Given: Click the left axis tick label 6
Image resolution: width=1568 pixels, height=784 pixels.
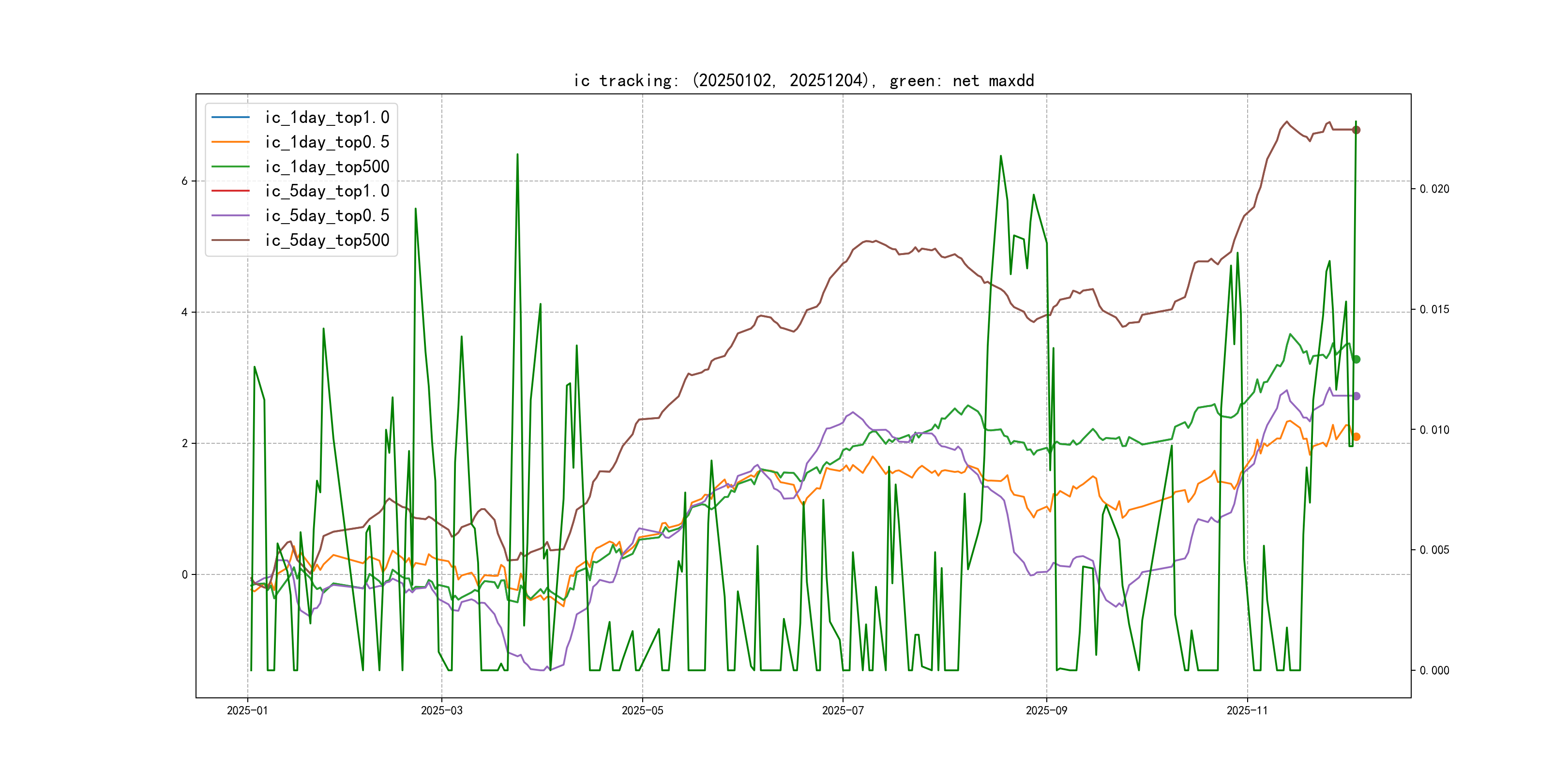Looking at the screenshot, I should [x=184, y=181].
